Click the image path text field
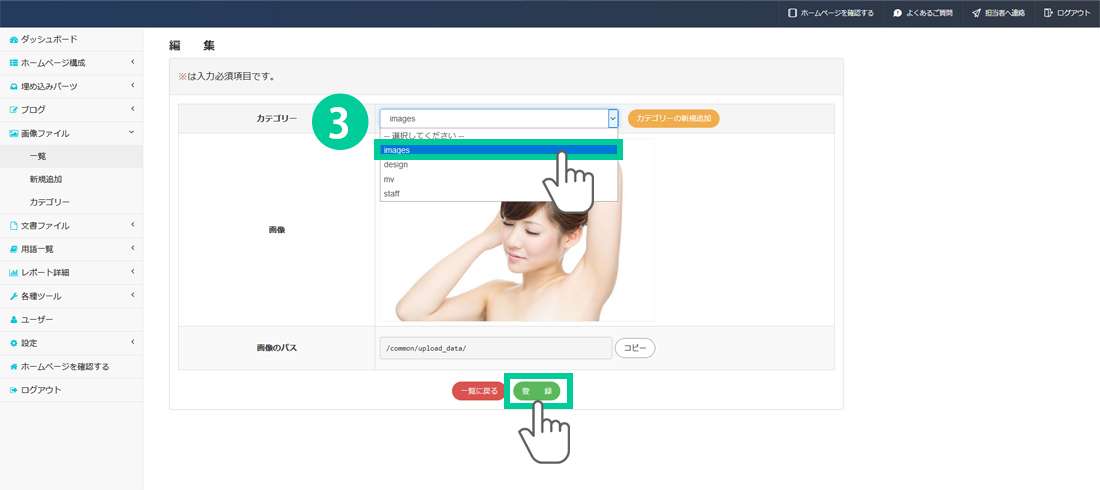1100x490 pixels. [495, 348]
